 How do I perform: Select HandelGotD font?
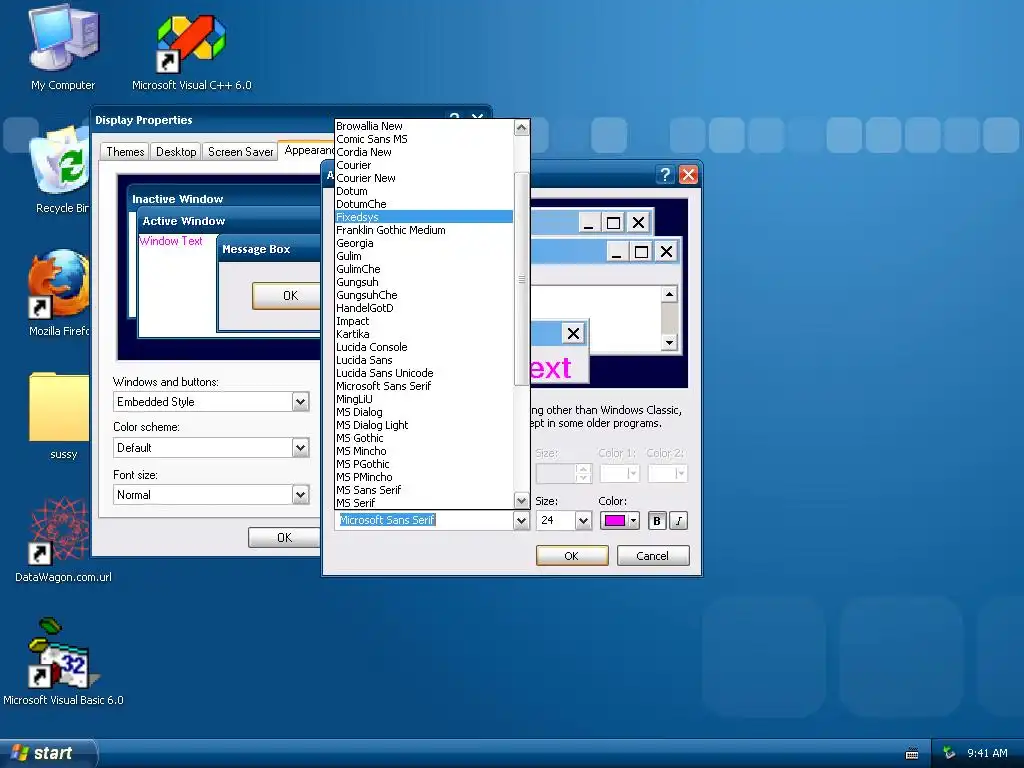424,308
